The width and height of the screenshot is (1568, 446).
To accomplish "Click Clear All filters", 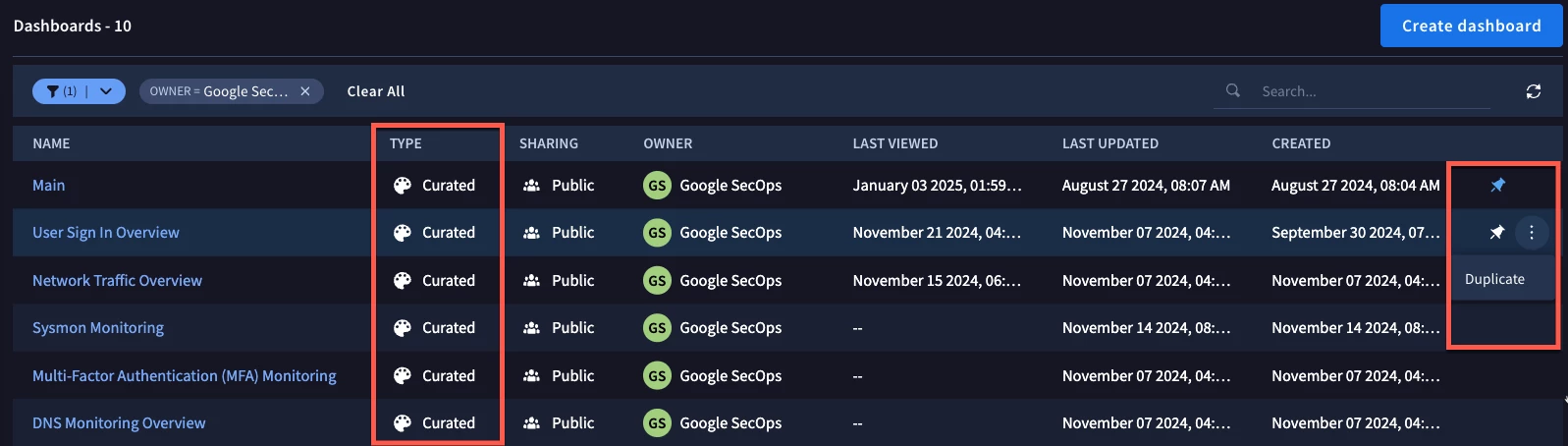I will coord(376,91).
